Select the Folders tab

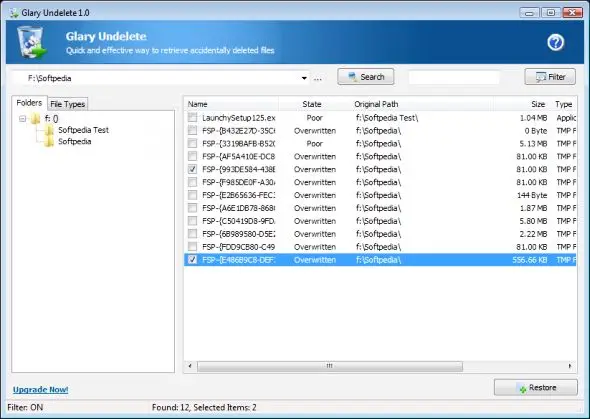(x=29, y=103)
